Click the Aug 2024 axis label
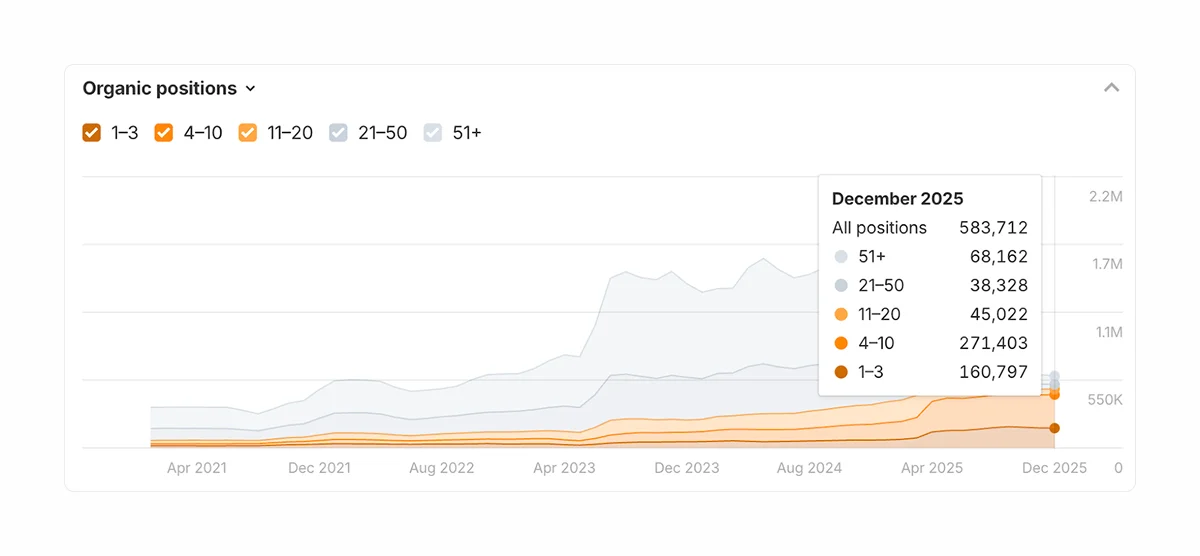 click(x=809, y=468)
